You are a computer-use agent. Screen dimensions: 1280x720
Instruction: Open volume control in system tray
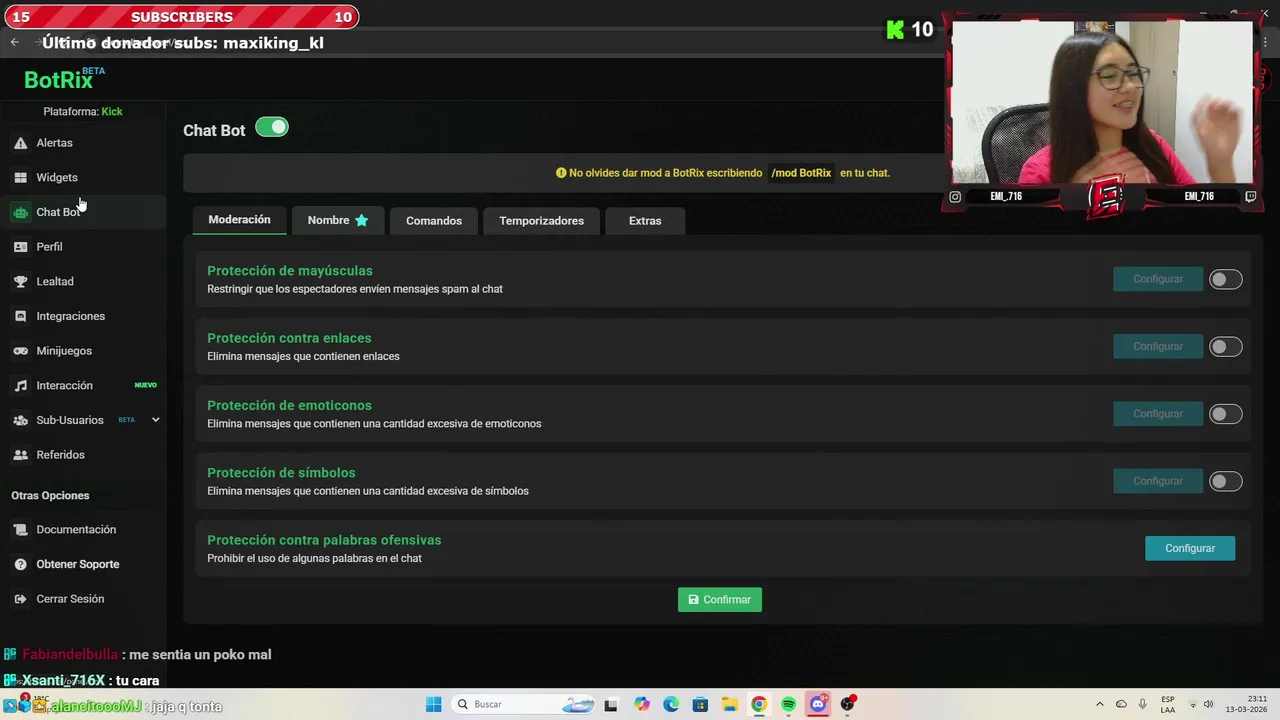pos(1208,705)
